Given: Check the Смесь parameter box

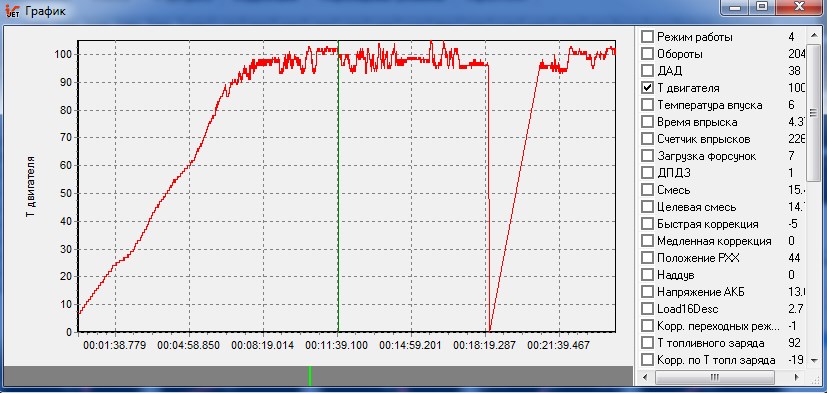Looking at the screenshot, I should pyautogui.click(x=647, y=190).
